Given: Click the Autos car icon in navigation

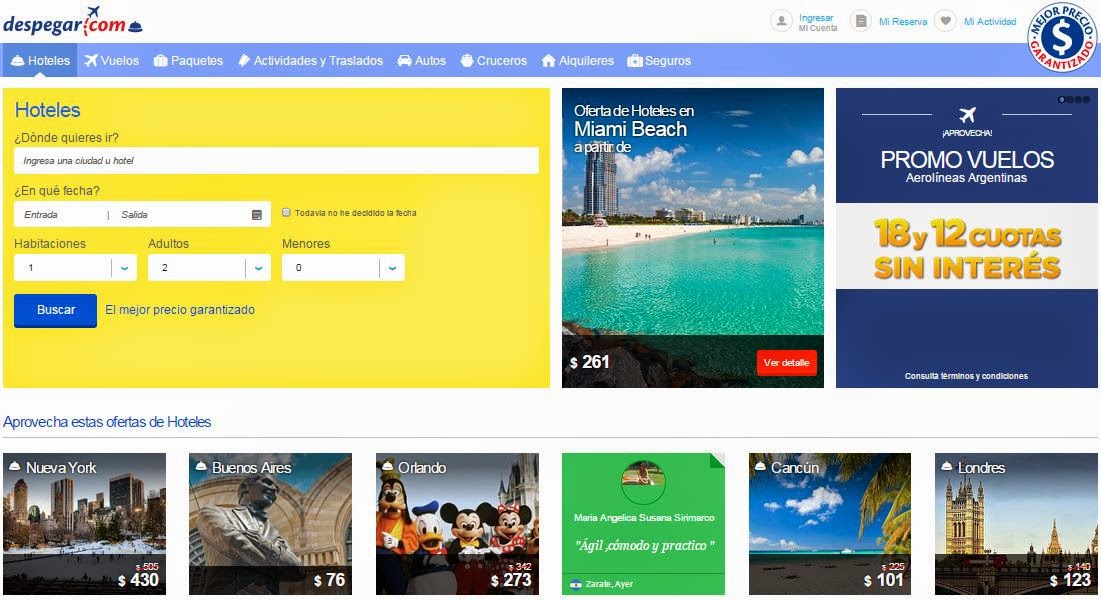Looking at the screenshot, I should (404, 60).
